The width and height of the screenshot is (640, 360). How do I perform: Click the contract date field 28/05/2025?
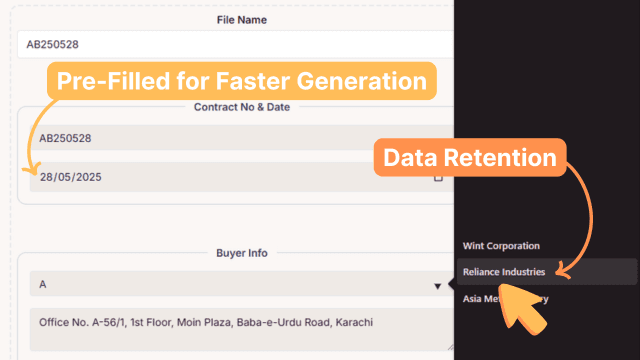pos(242,177)
